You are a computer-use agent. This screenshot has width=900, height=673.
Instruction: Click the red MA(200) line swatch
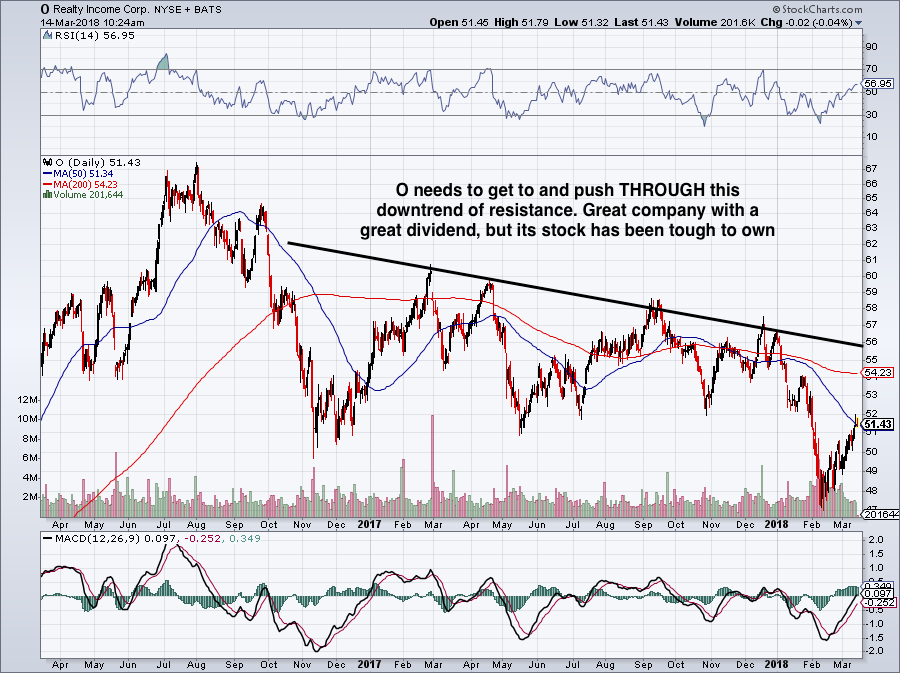pos(48,184)
